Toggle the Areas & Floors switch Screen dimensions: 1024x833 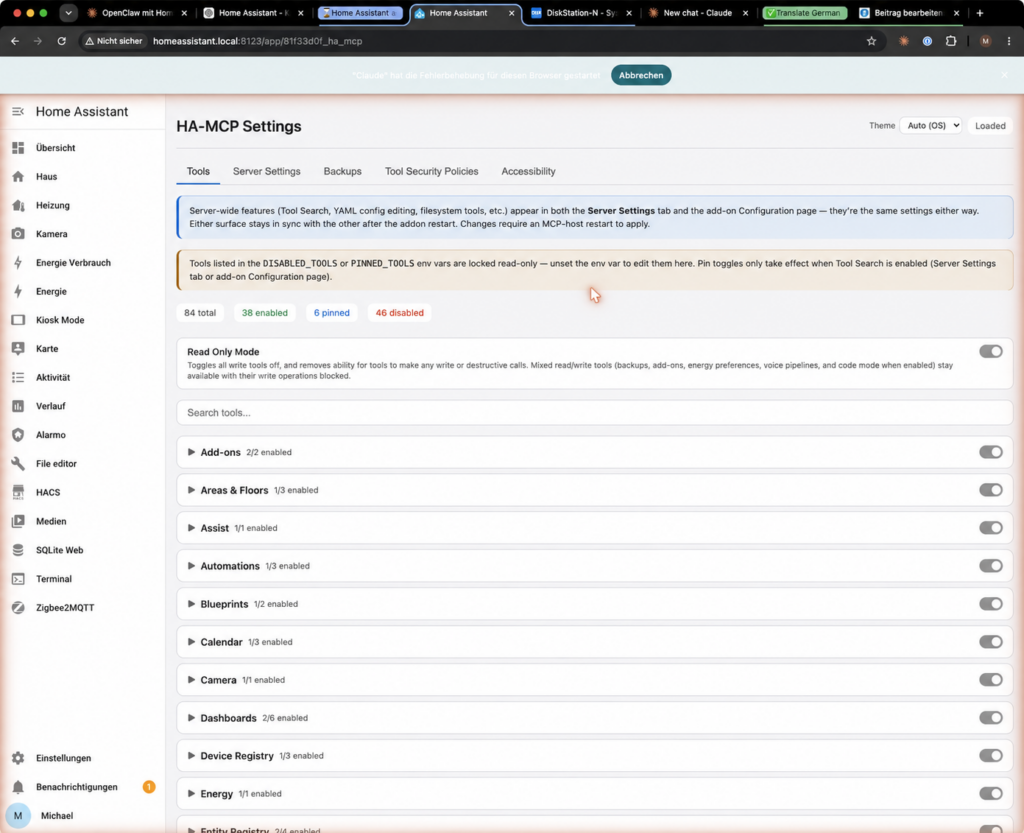tap(991, 490)
